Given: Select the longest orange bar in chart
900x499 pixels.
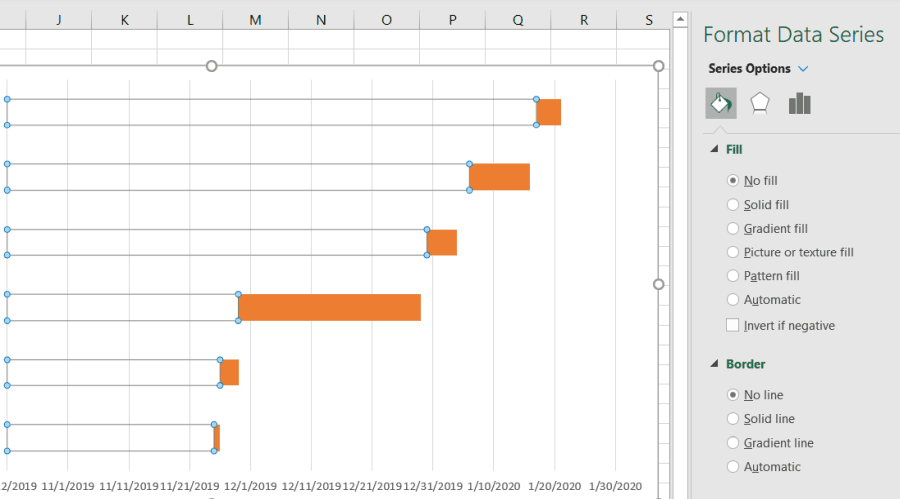Looking at the screenshot, I should tap(329, 307).
